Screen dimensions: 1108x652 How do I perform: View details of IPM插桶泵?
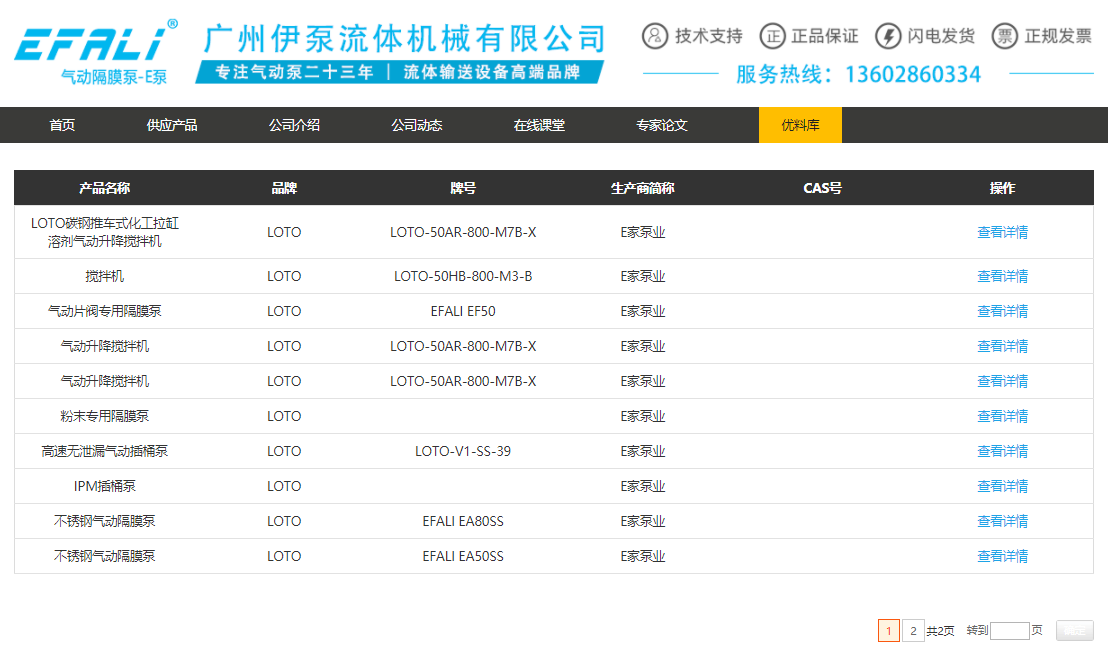[x=1002, y=486]
